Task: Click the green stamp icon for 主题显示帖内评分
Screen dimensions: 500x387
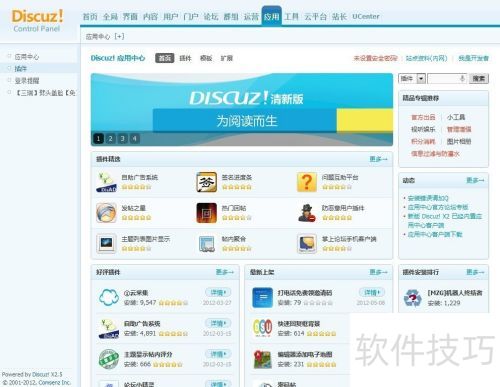Action: (x=109, y=359)
